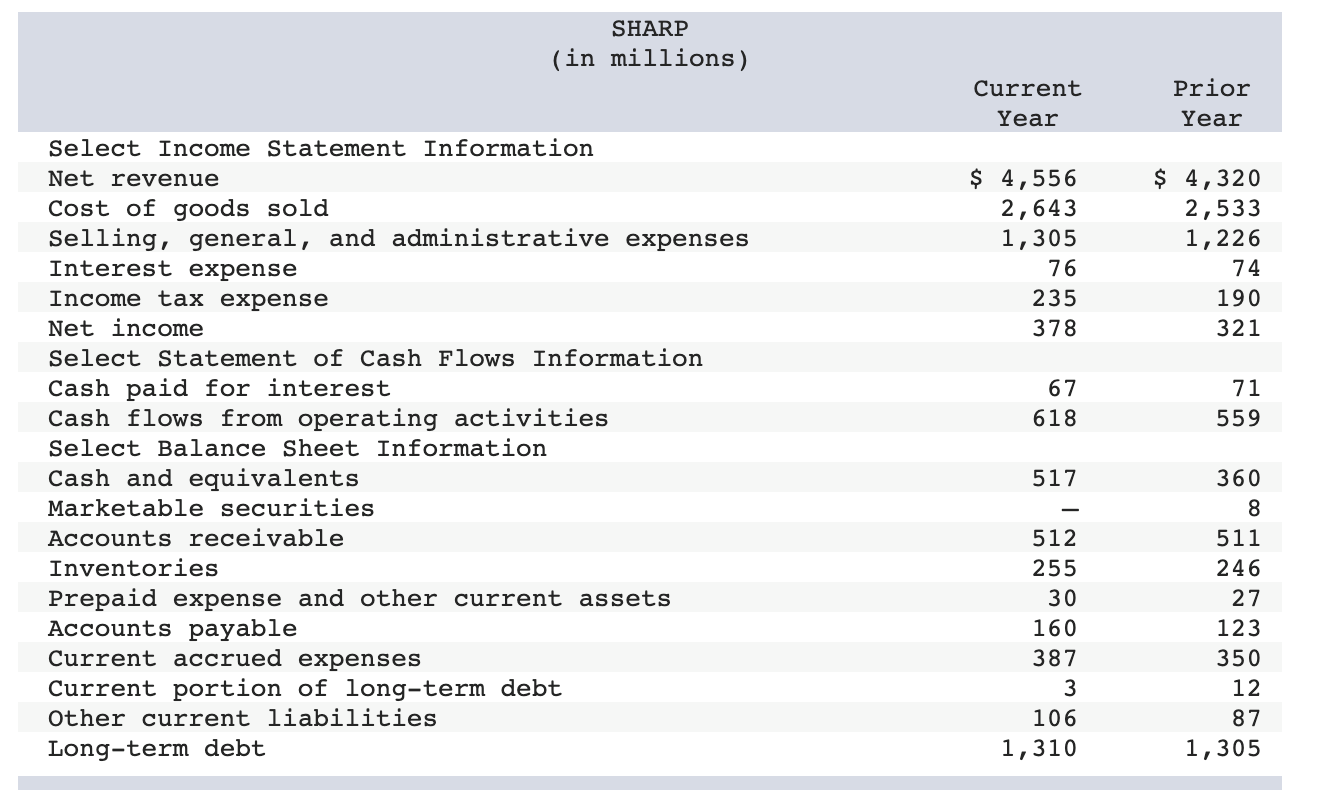The width and height of the screenshot is (1334, 802).
Task: Select Cash paid for interest value 67
Action: [x=1064, y=388]
